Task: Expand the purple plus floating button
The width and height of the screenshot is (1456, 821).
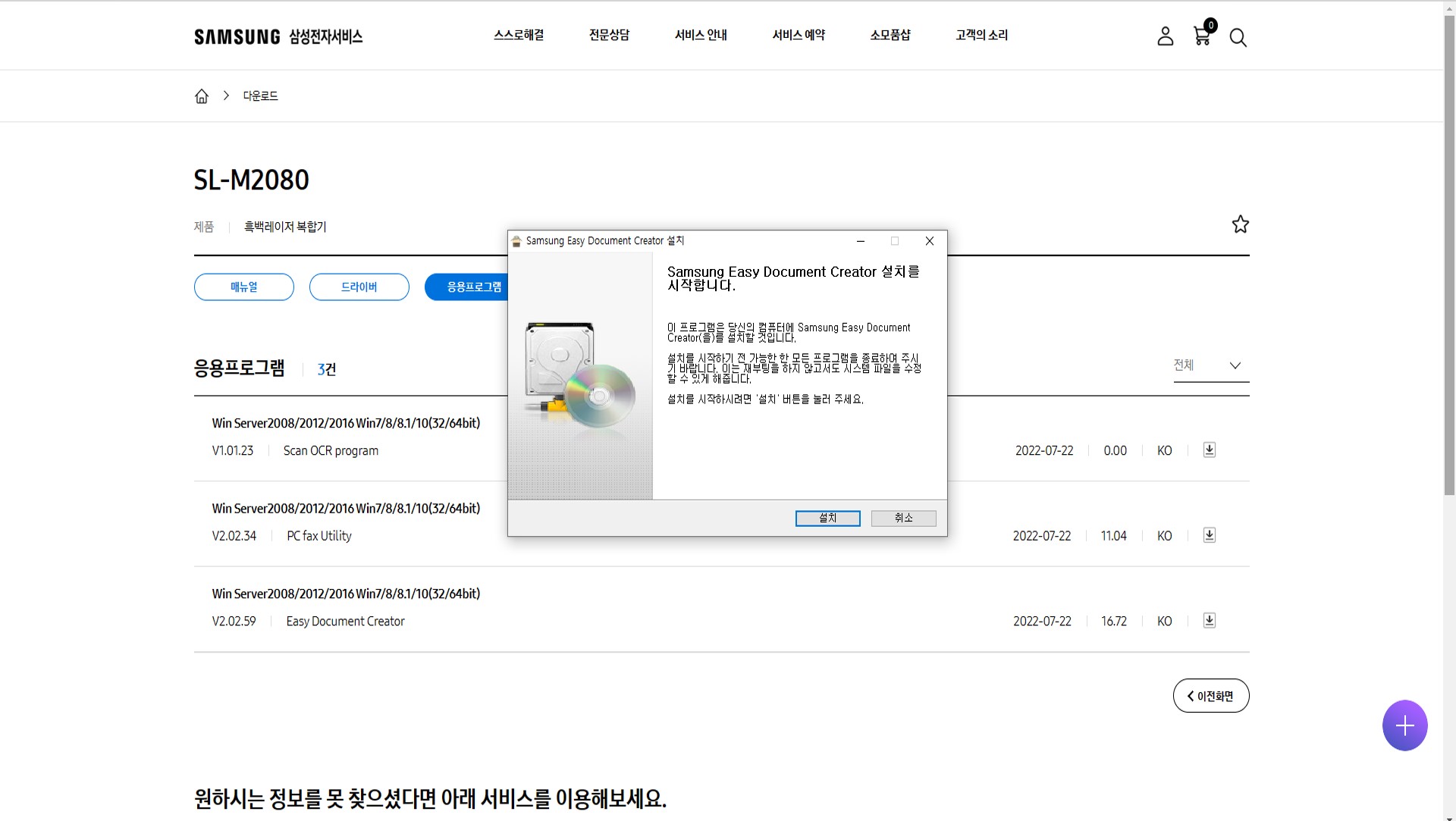Action: pos(1404,725)
